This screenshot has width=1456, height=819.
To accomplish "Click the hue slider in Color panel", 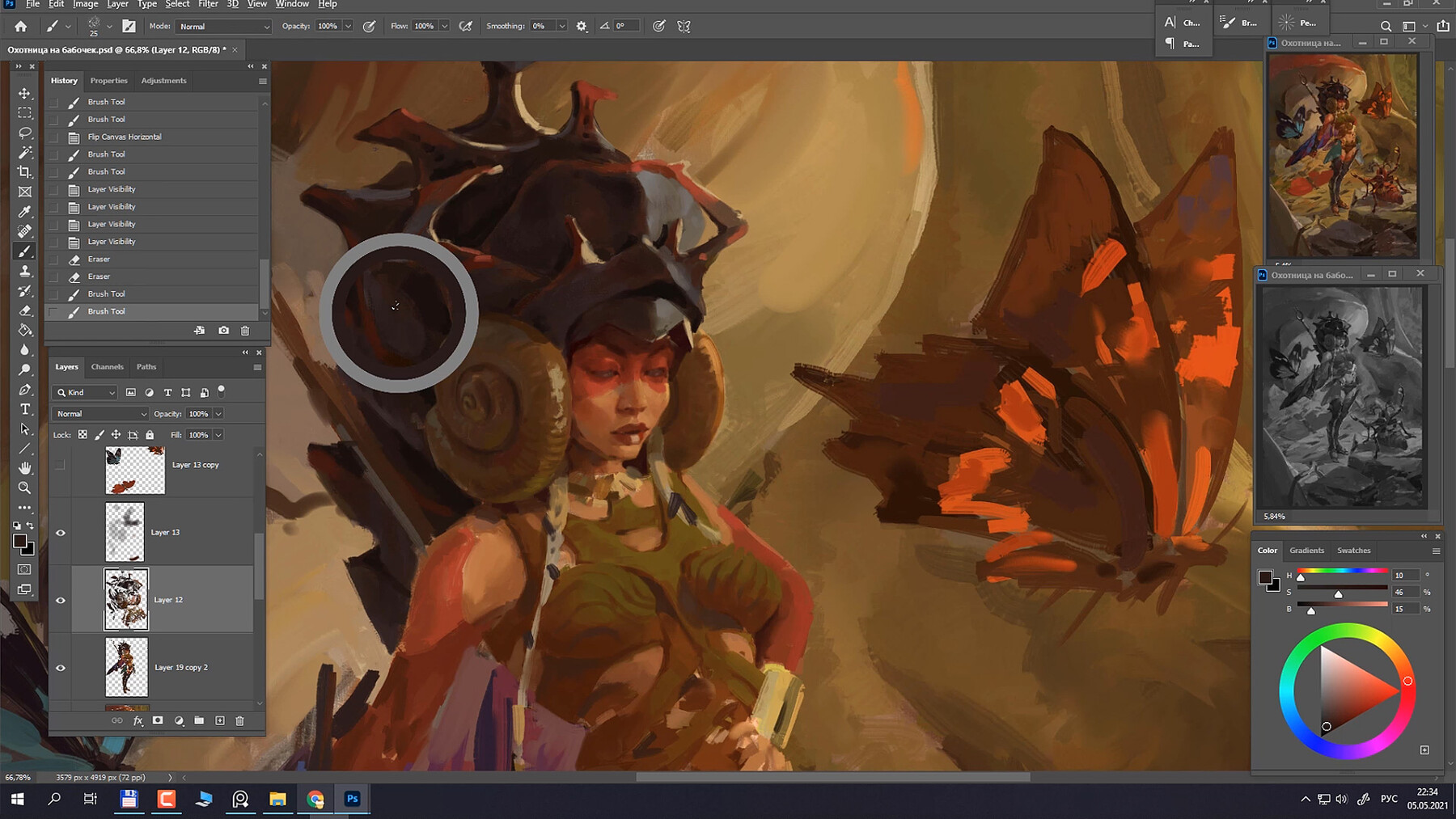I will point(1343,571).
